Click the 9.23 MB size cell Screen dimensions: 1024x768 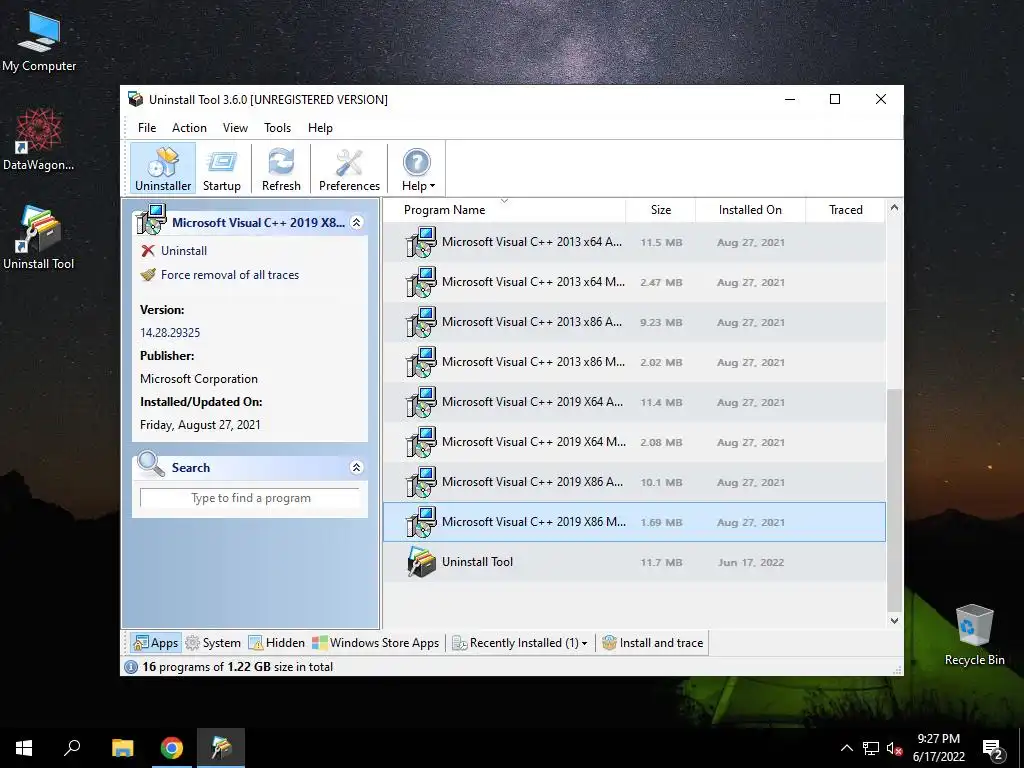click(x=661, y=322)
